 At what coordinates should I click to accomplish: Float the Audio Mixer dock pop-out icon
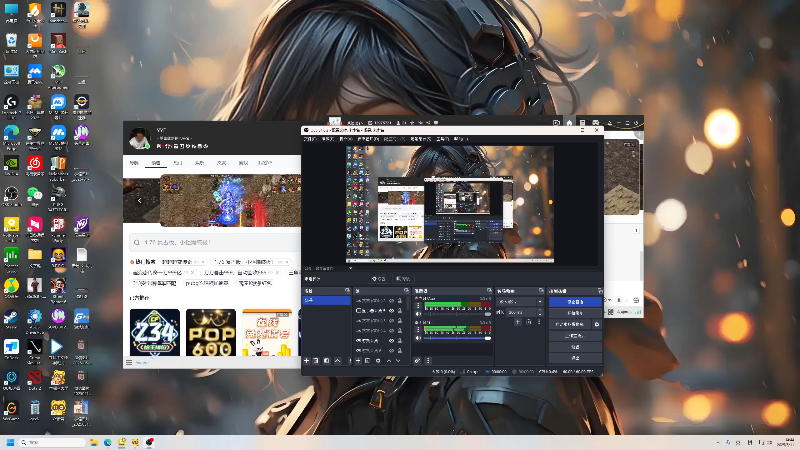click(x=489, y=291)
